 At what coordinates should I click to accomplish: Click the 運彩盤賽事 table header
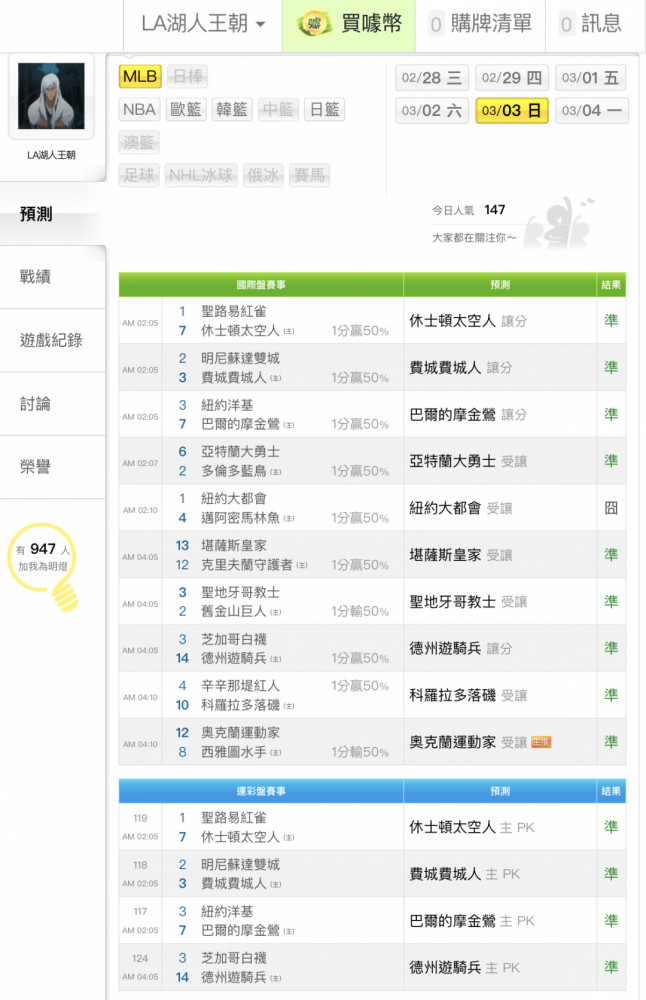[261, 791]
